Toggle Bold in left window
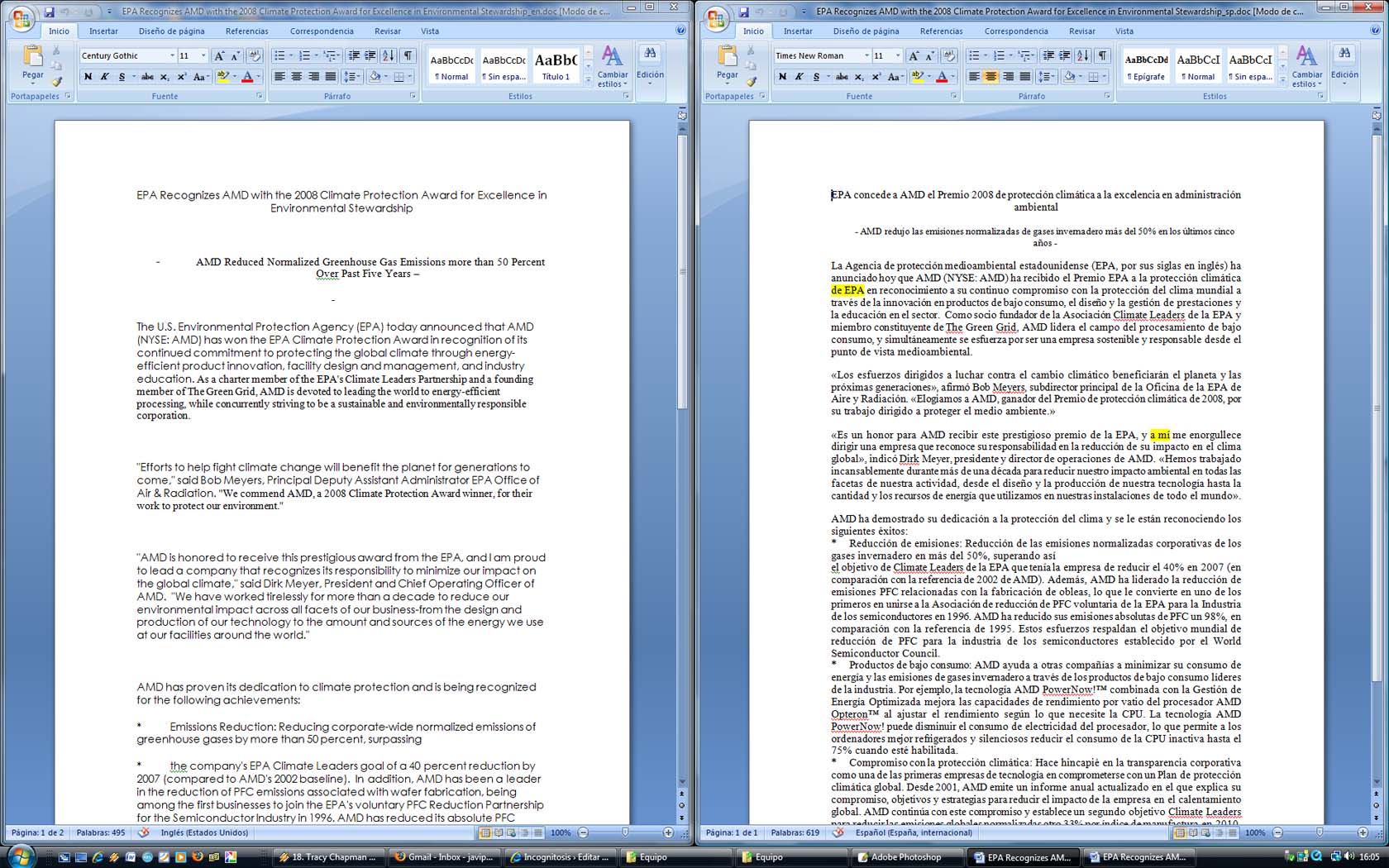The image size is (1389, 868). [88, 77]
